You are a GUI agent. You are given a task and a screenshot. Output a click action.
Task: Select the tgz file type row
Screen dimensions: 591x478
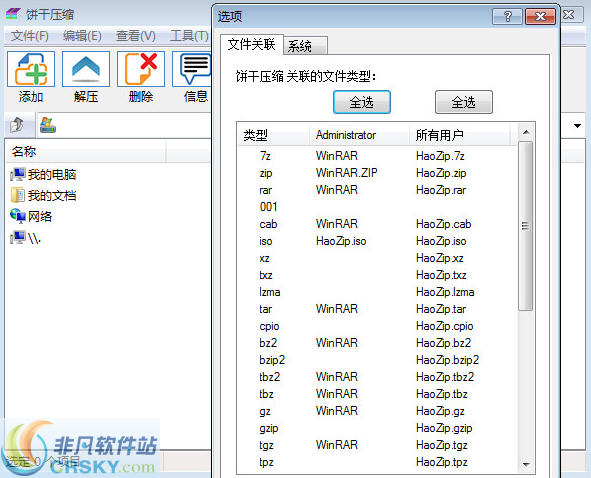coord(378,445)
